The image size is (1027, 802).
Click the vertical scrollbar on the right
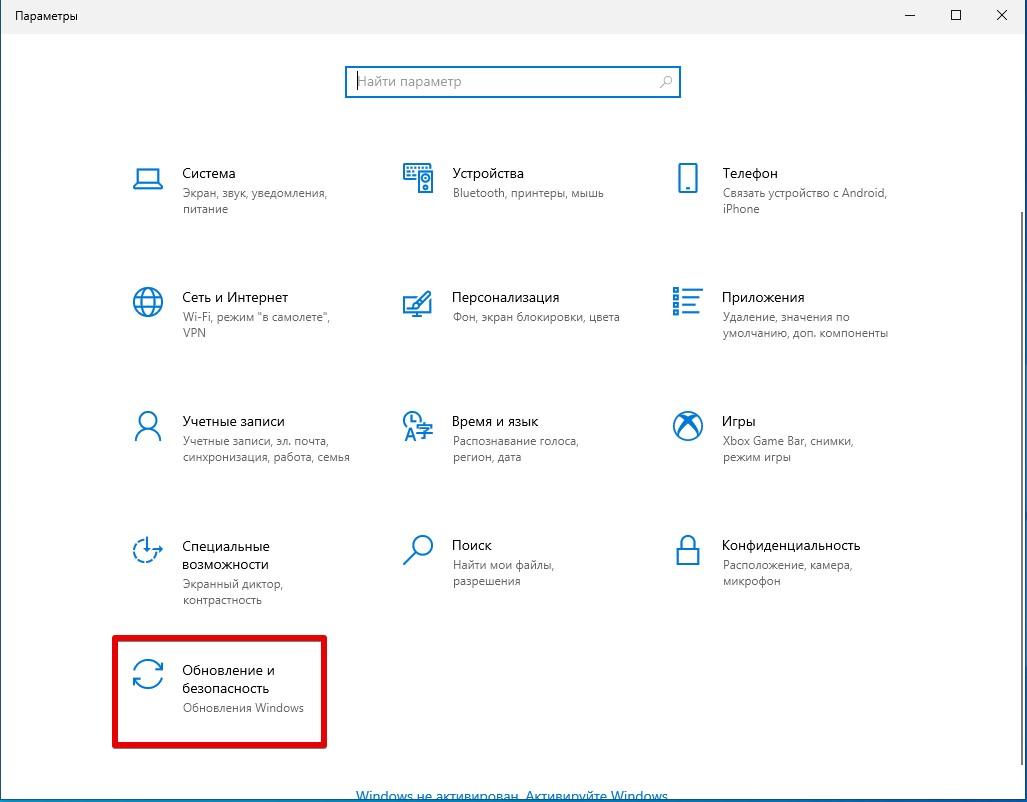pyautogui.click(x=1022, y=488)
